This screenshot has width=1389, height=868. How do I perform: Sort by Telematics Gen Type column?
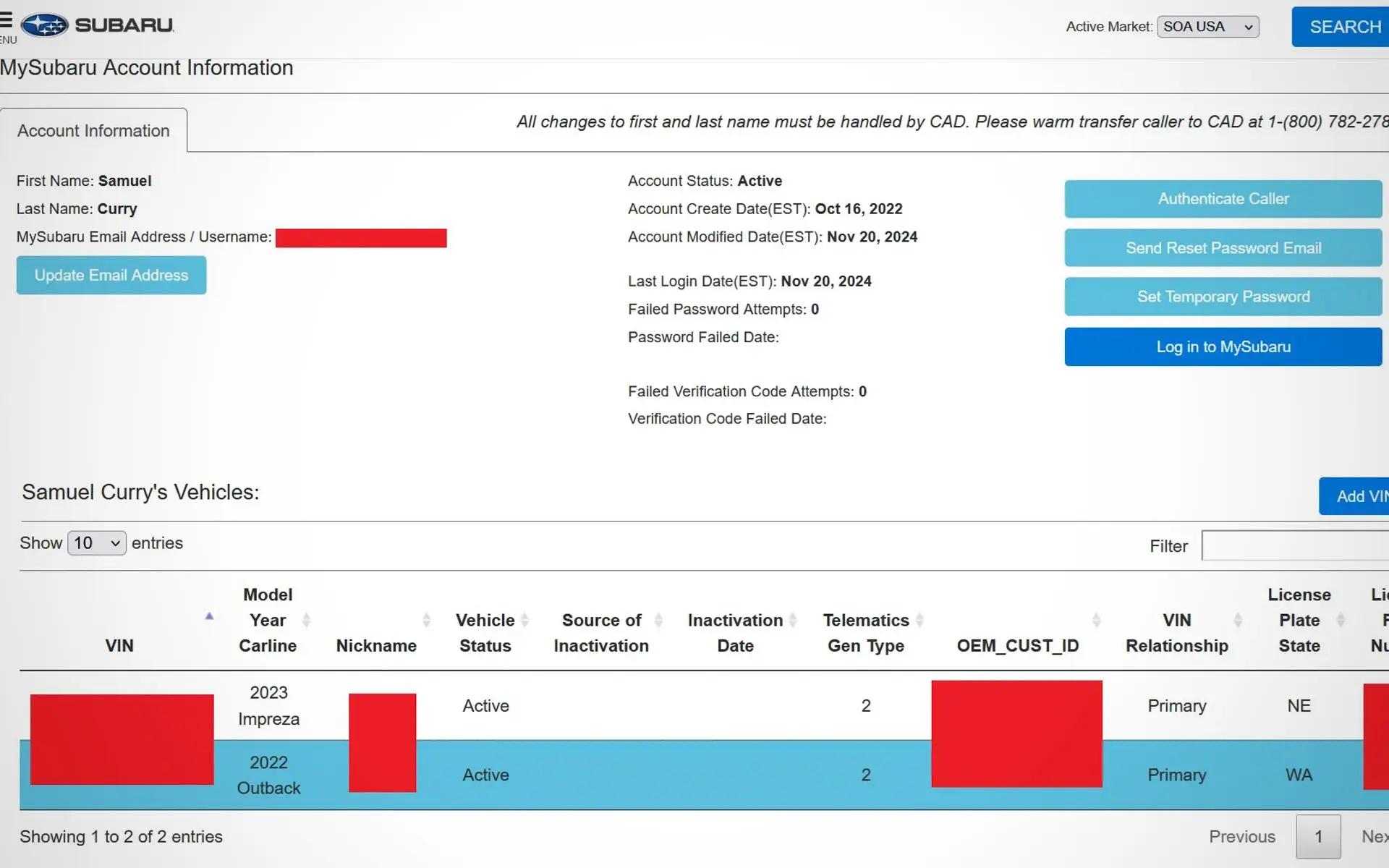919,620
